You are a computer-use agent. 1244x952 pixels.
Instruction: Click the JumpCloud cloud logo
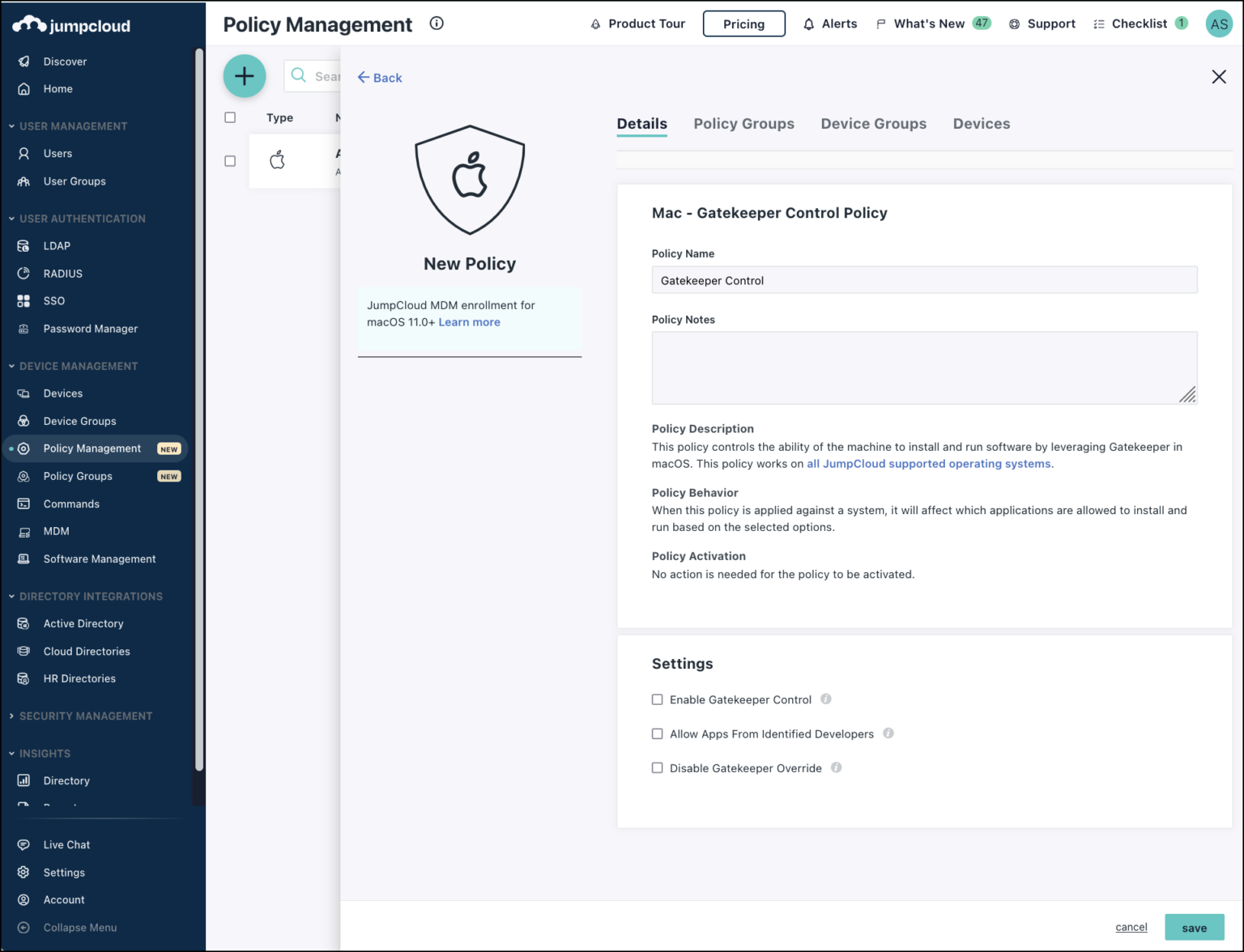click(30, 24)
